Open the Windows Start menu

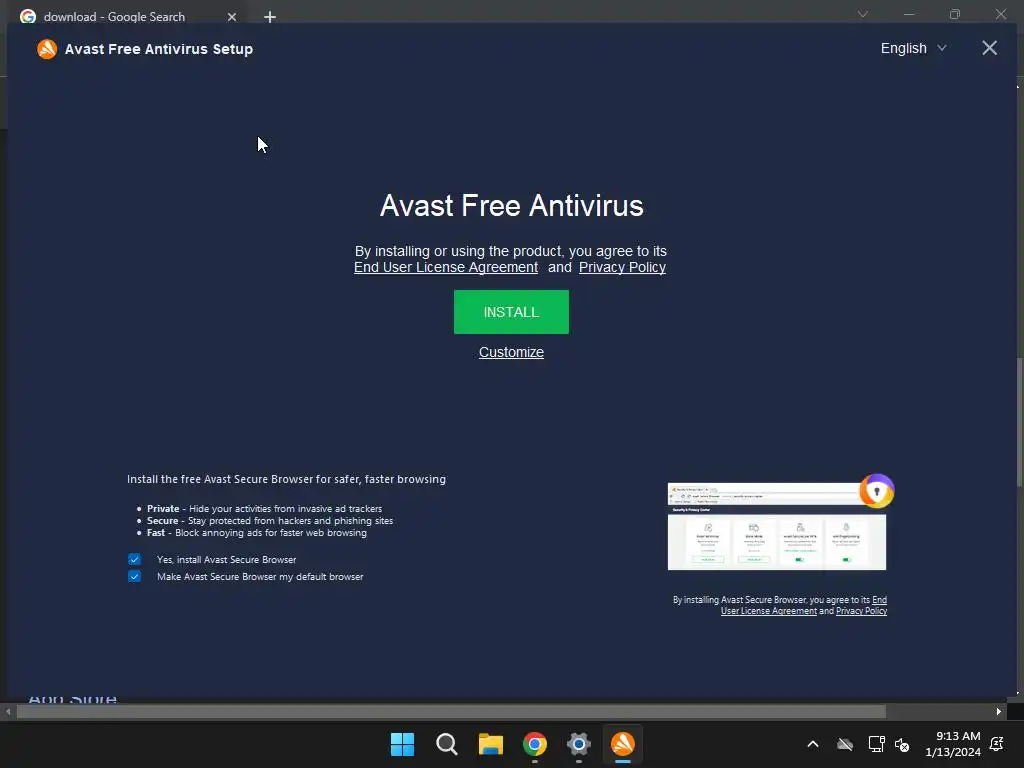(x=402, y=744)
